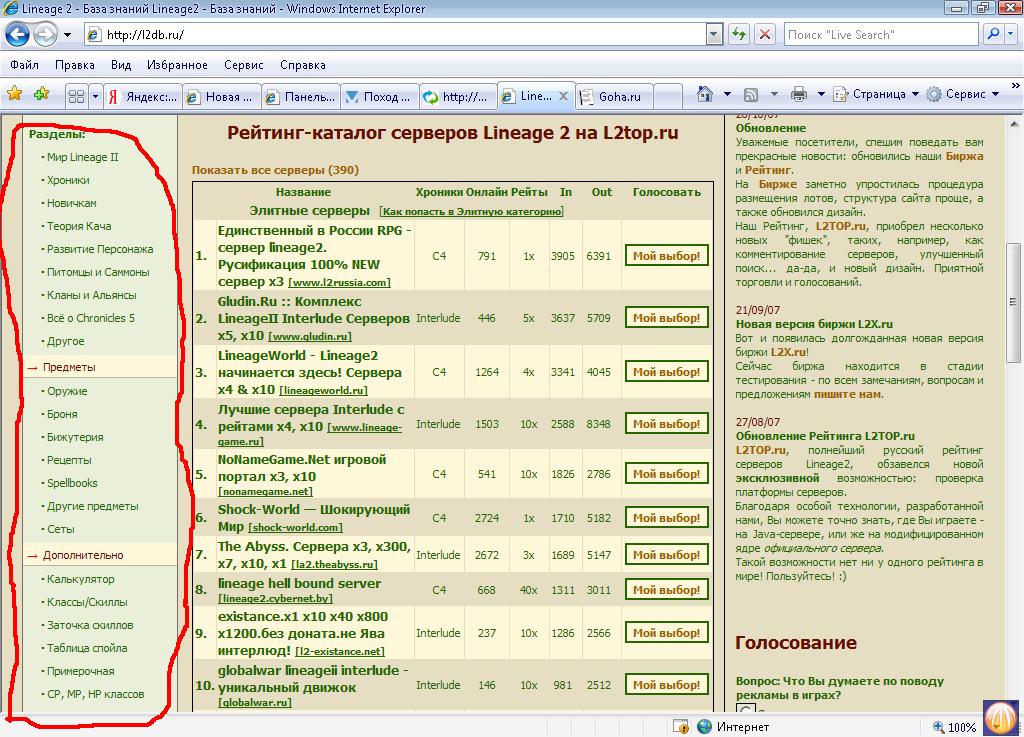This screenshot has width=1024, height=737.
Task: Open the Сервис item in the menu bar
Action: 244,65
